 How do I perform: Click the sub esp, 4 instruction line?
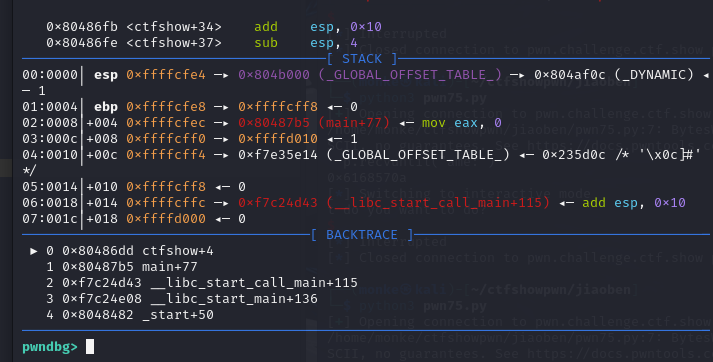pyautogui.click(x=202, y=43)
